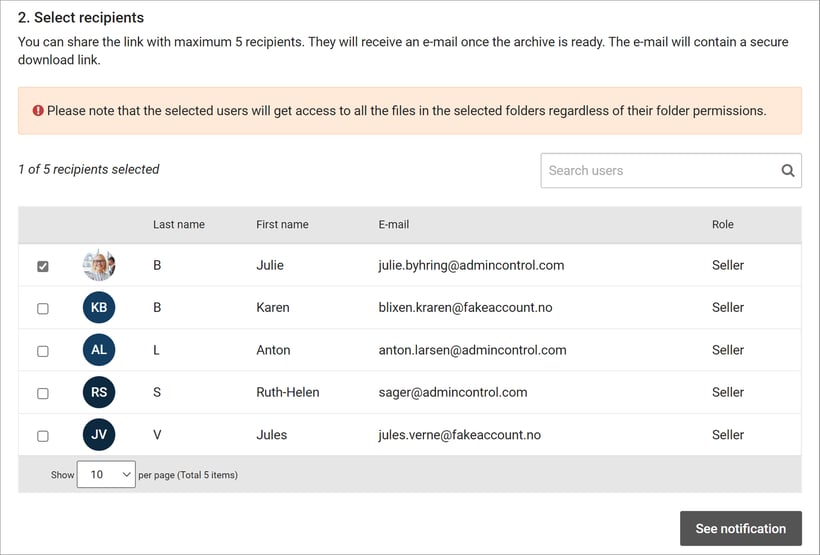Tick the checkbox for Anton
This screenshot has width=820, height=555.
42,351
